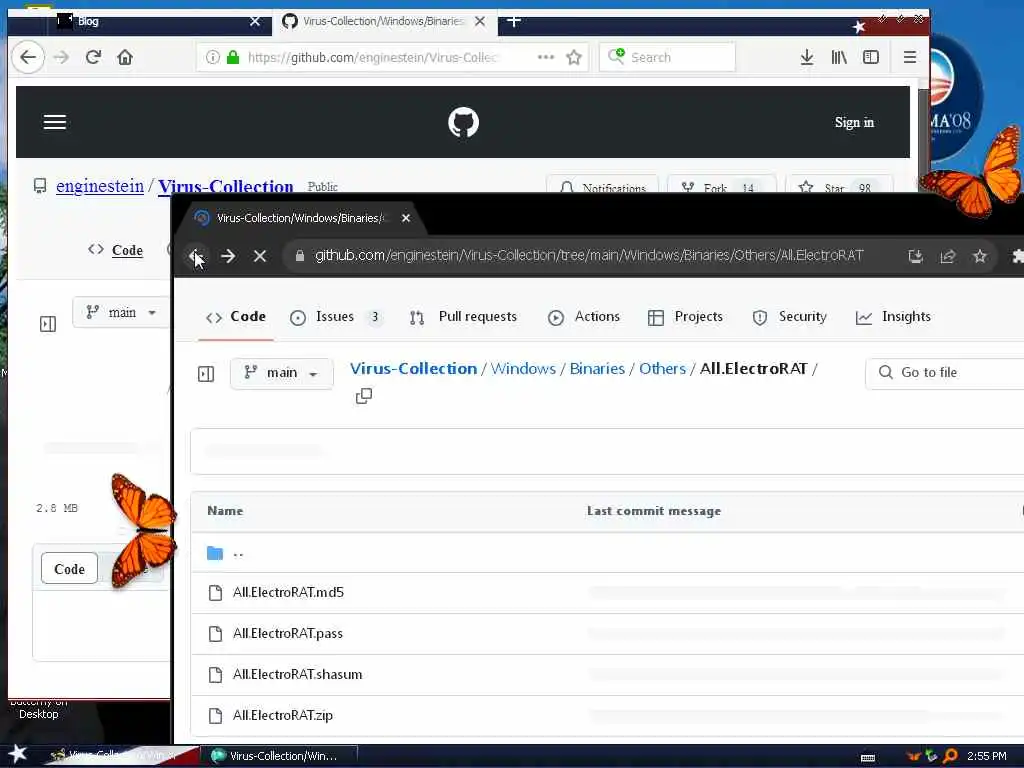Click the Firefox search box
The image size is (1024, 768).
(x=667, y=57)
